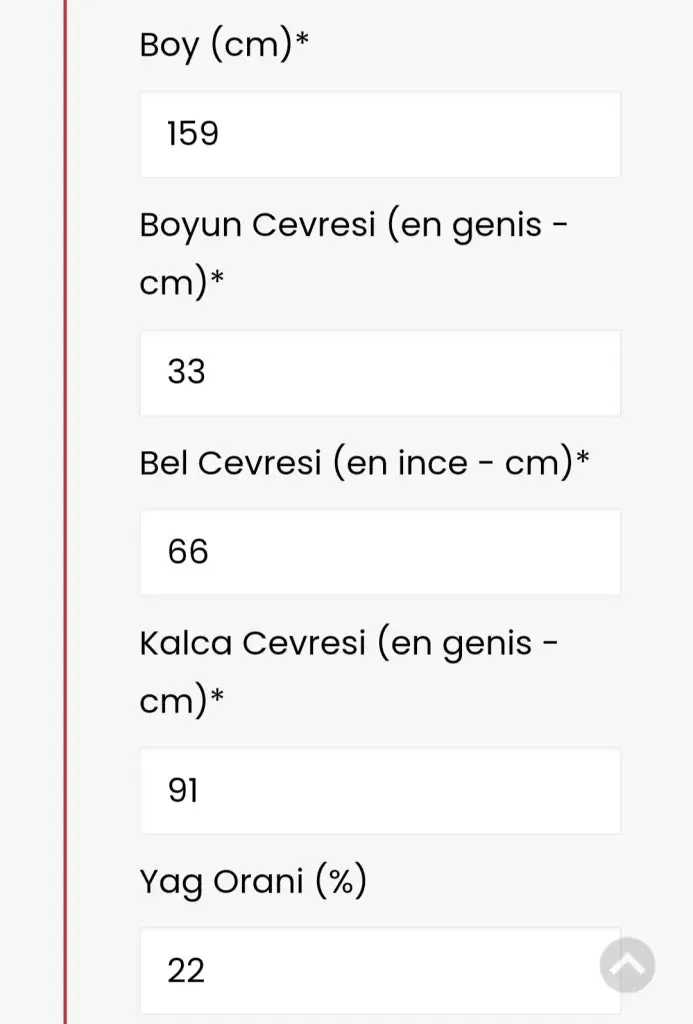Click the Kalca Cevresi input field
693x1024 pixels.
pos(380,791)
